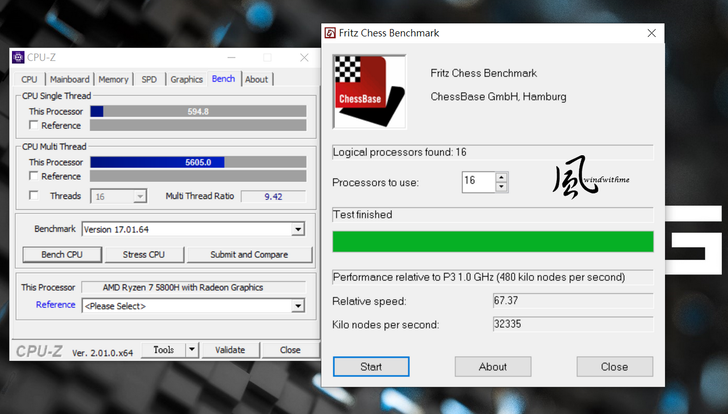Open the CPU tab in CPU-Z

[x=29, y=79]
